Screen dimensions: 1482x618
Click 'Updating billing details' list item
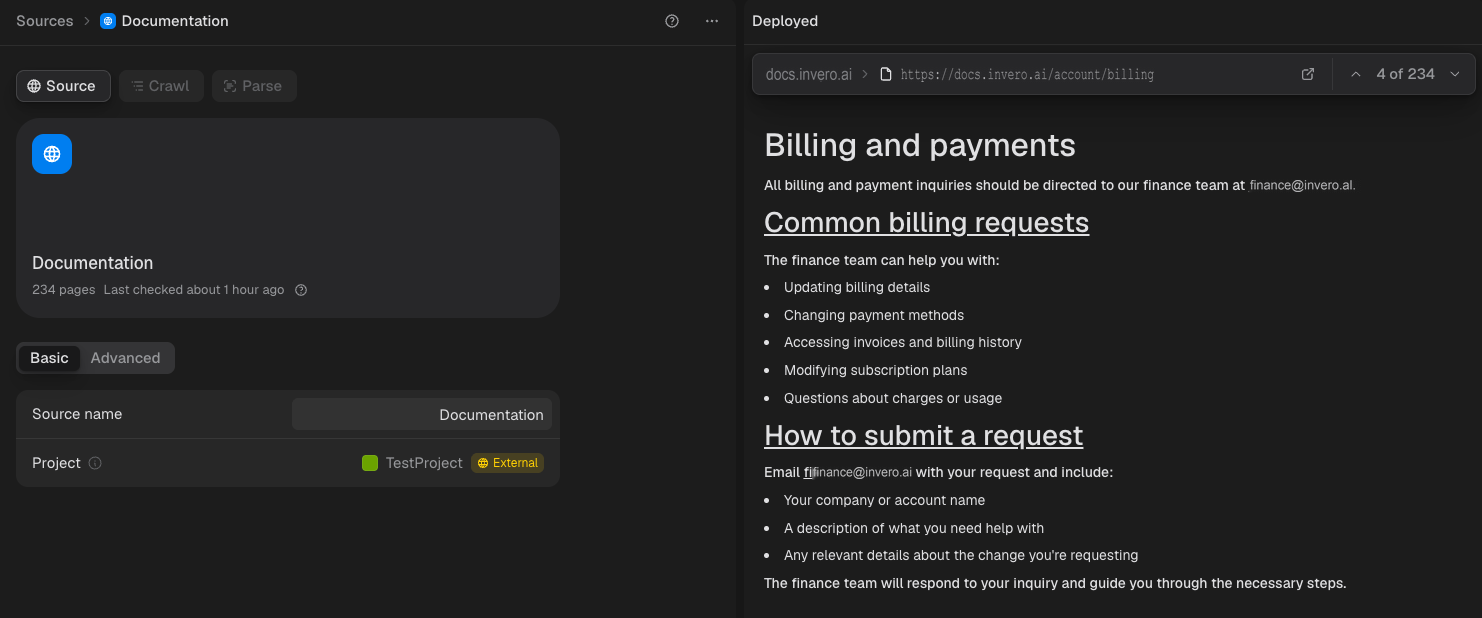[857, 287]
